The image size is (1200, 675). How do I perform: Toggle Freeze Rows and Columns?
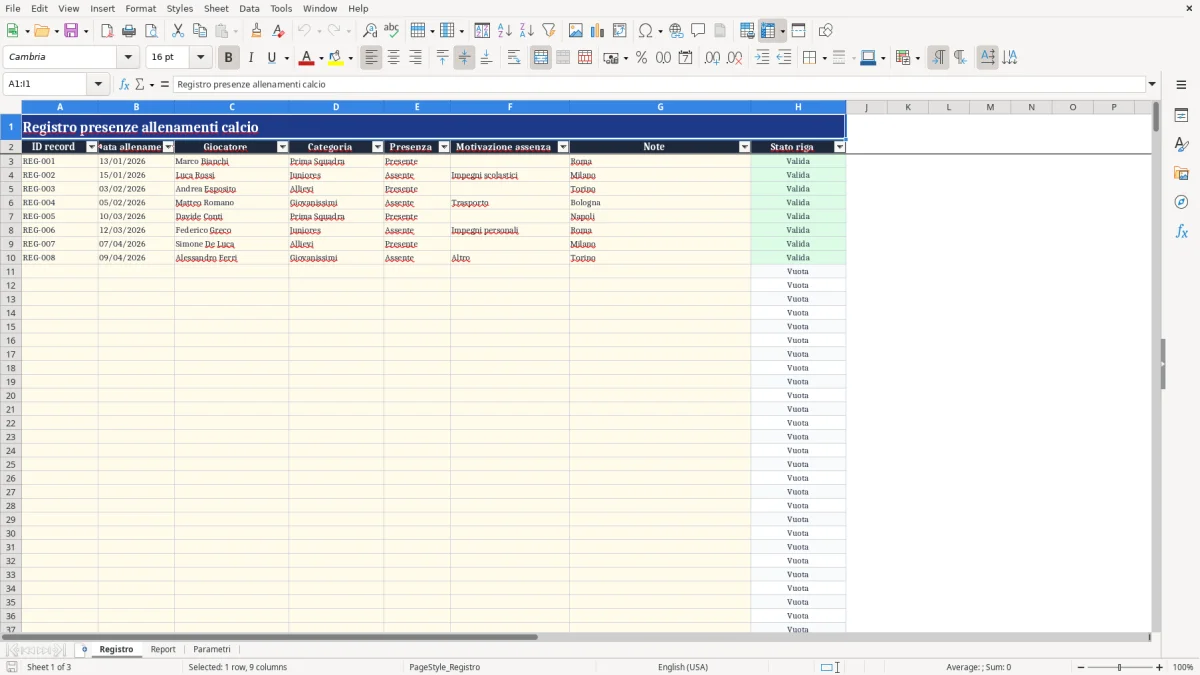767,31
